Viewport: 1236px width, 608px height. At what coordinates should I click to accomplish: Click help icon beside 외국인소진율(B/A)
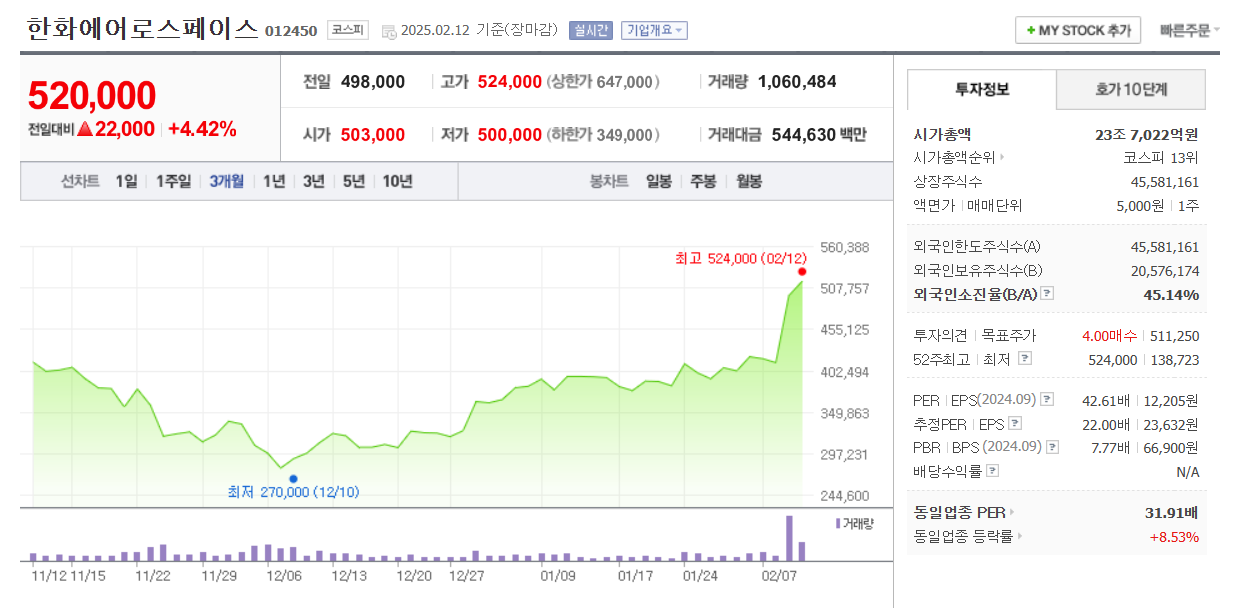1047,294
